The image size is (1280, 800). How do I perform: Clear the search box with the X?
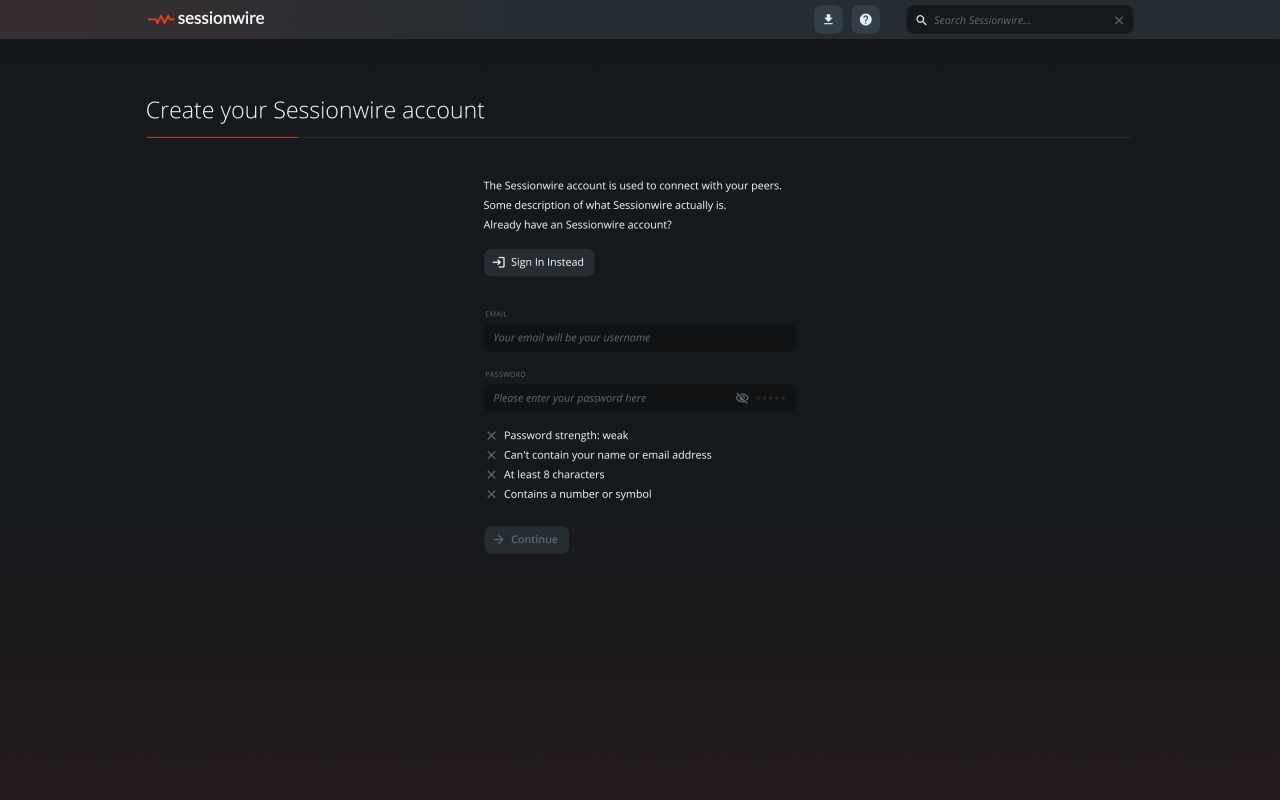pyautogui.click(x=1119, y=20)
